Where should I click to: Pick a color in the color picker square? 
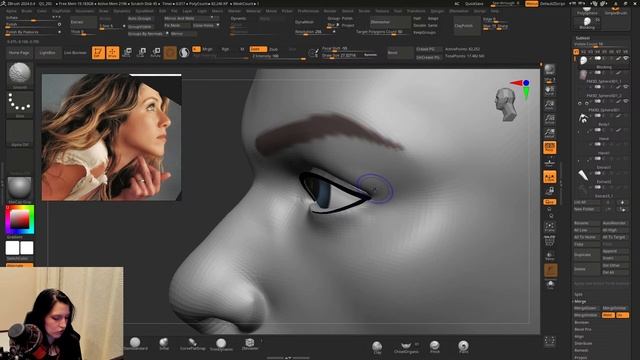[x=20, y=220]
